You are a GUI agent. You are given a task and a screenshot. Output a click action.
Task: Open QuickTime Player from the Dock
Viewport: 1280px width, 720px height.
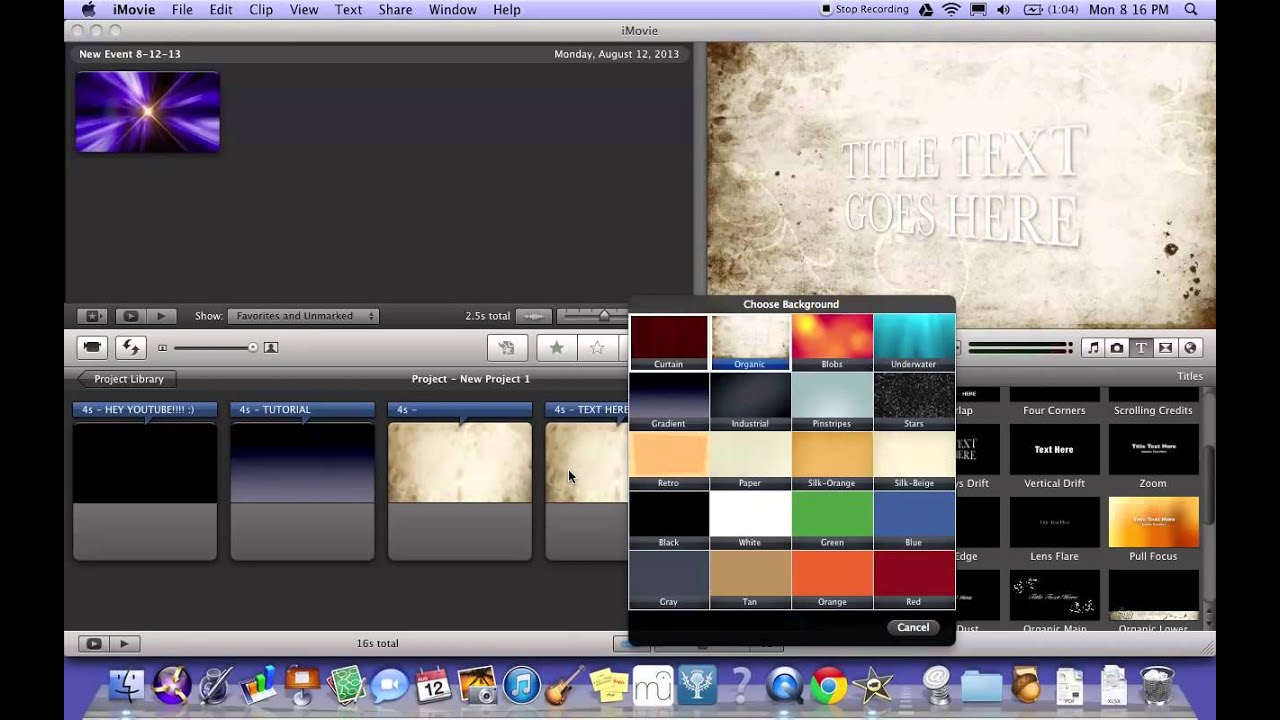(784, 686)
